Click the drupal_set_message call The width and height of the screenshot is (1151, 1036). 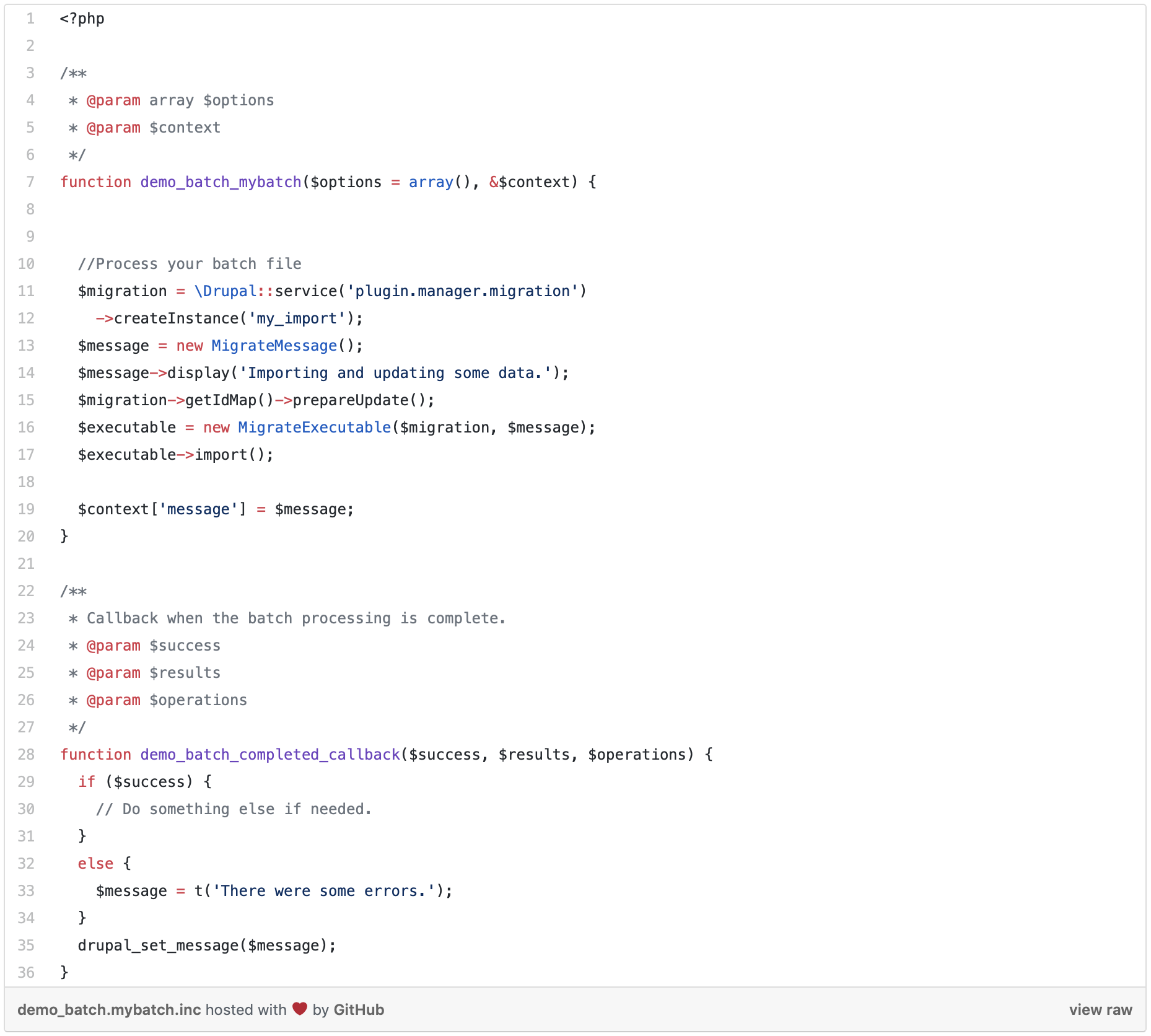[x=158, y=946]
